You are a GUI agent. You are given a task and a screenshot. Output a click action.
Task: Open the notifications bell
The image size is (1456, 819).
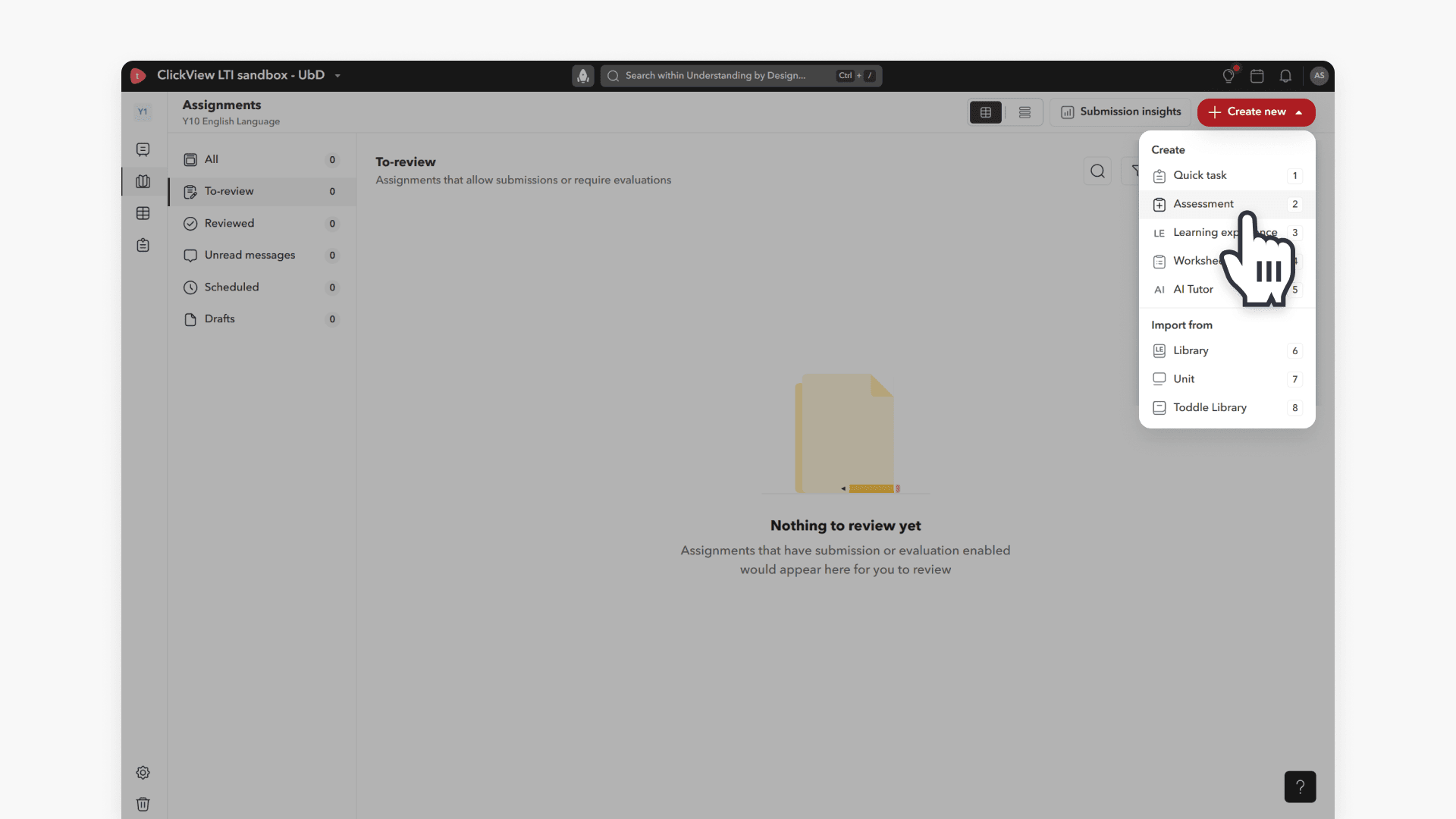(x=1285, y=76)
